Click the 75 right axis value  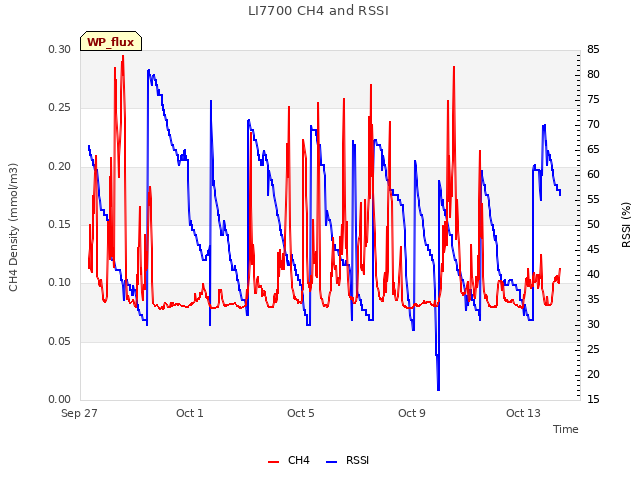coord(593,99)
